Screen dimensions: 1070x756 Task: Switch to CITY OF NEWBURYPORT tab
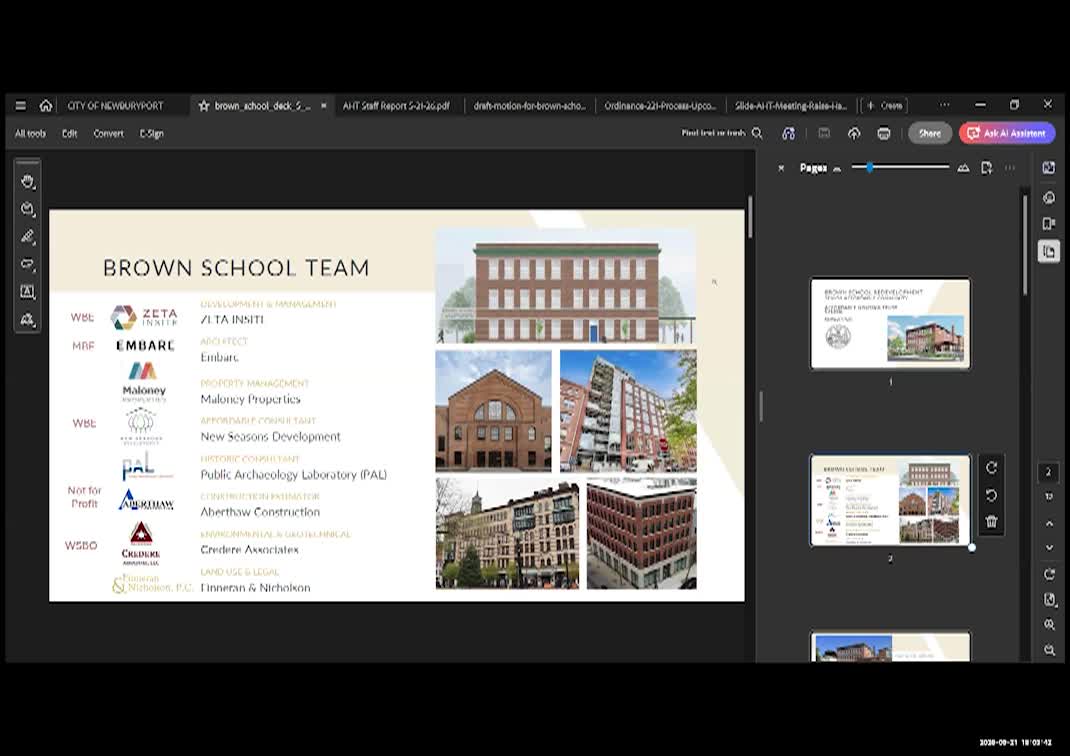coord(115,106)
